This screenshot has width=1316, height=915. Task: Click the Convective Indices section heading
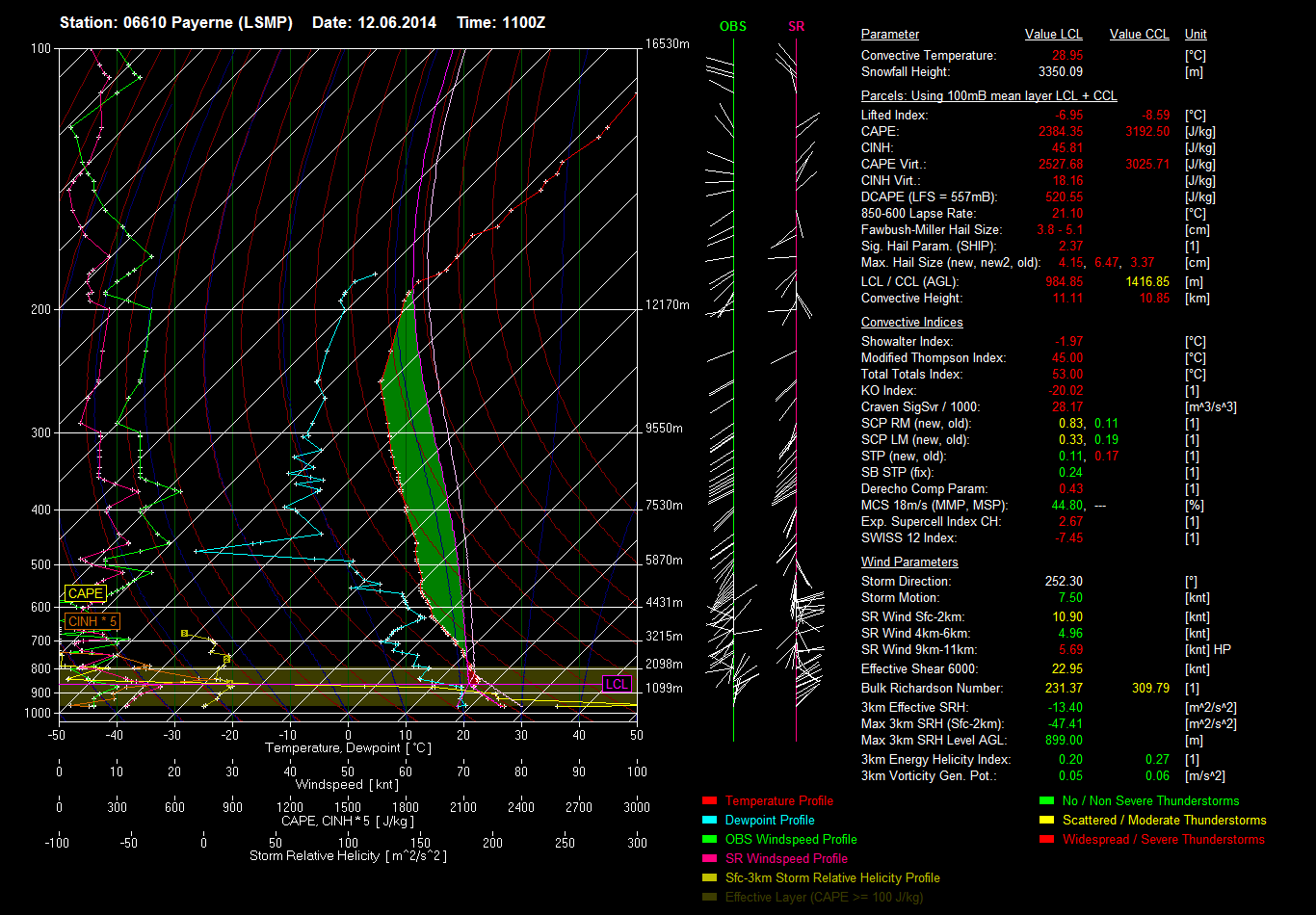(911, 323)
